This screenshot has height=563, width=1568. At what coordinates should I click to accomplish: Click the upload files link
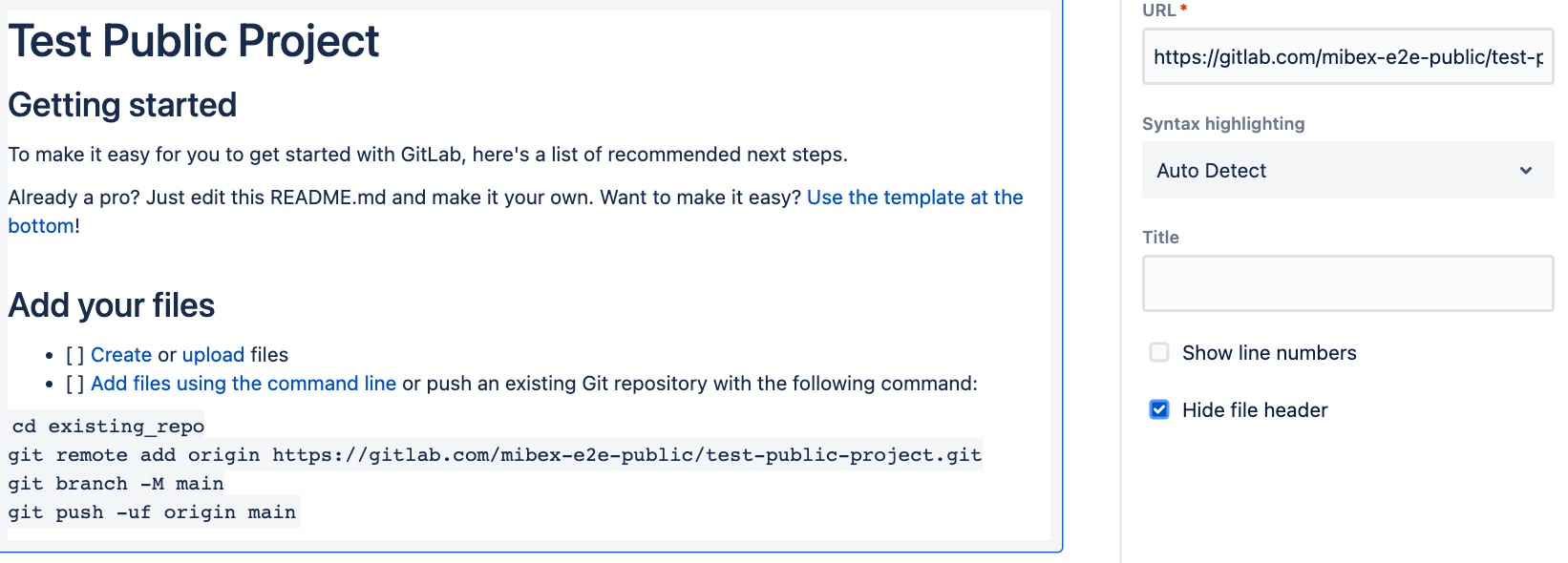(214, 354)
